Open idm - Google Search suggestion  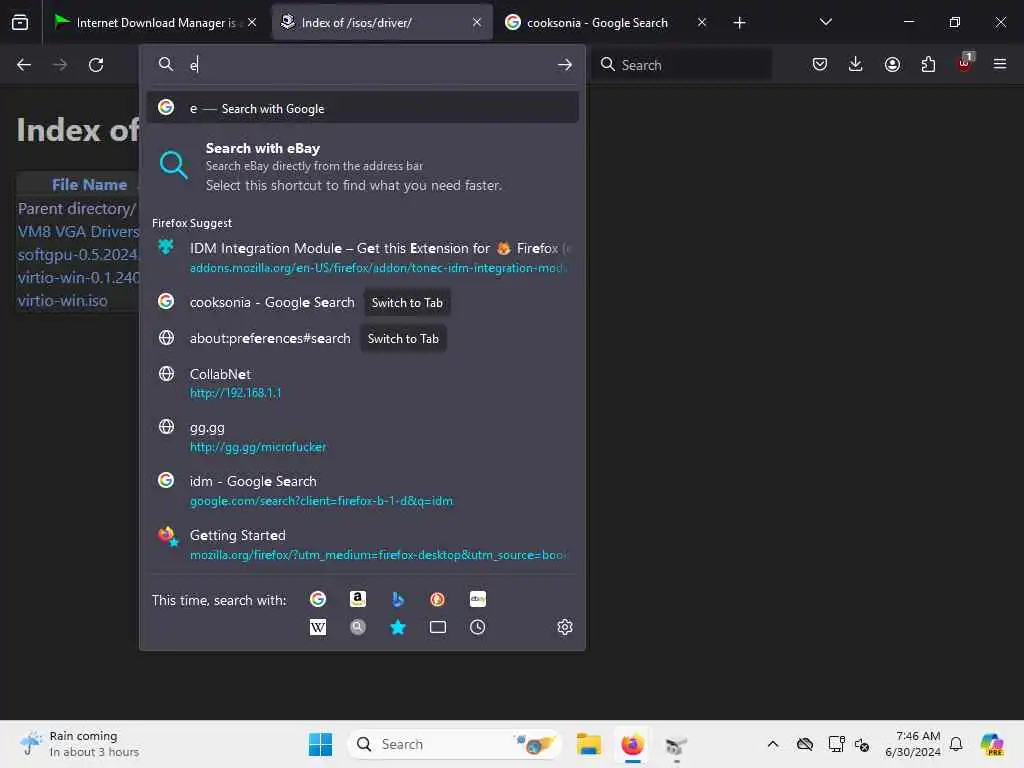tap(362, 490)
